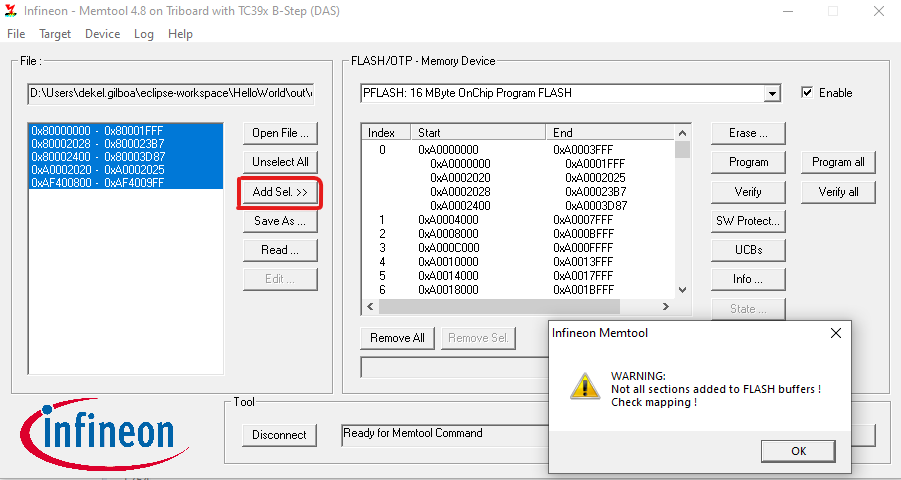
Task: Click the Erase button
Action: point(748,133)
